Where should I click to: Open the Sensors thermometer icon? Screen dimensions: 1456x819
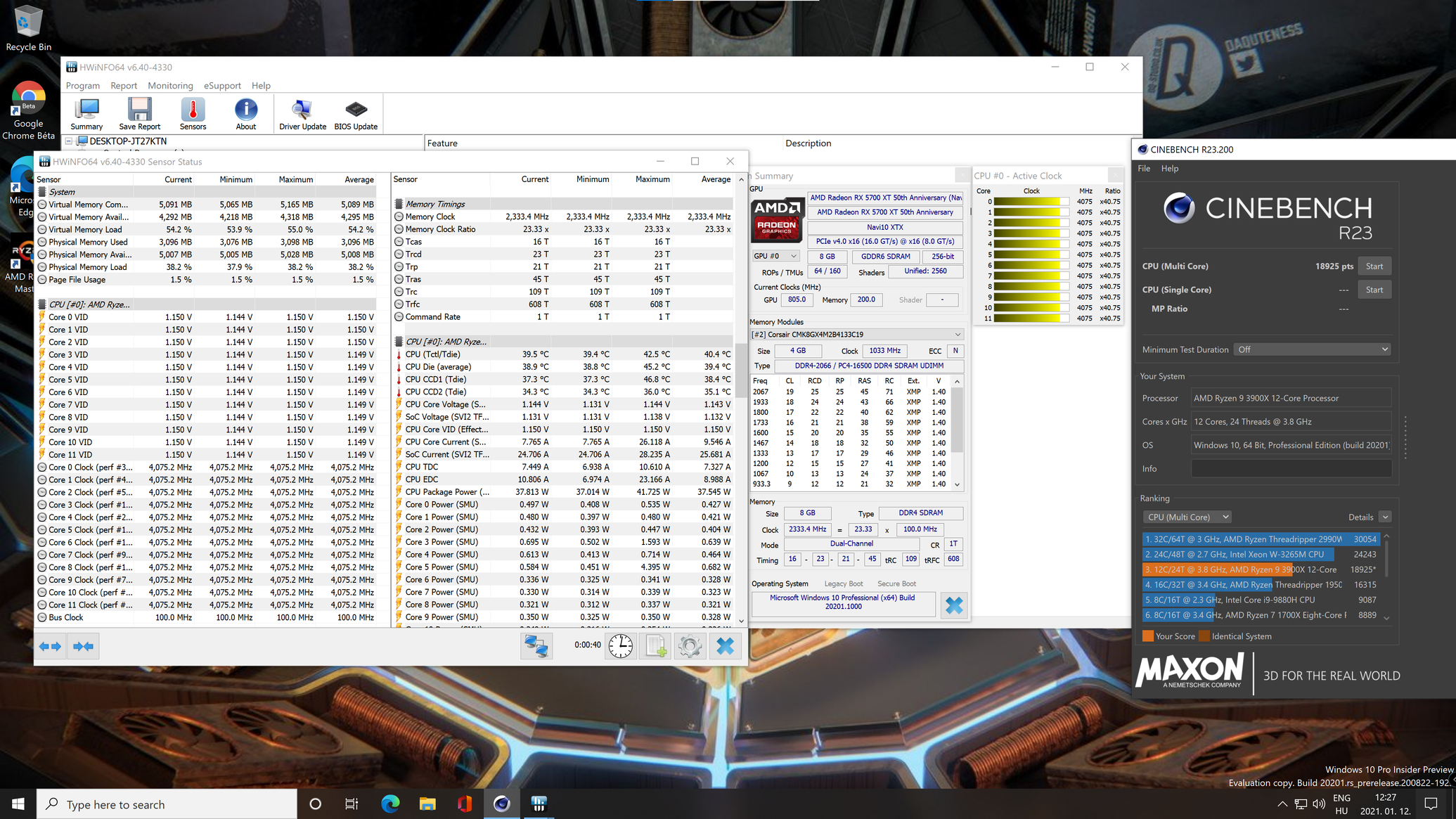point(193,114)
